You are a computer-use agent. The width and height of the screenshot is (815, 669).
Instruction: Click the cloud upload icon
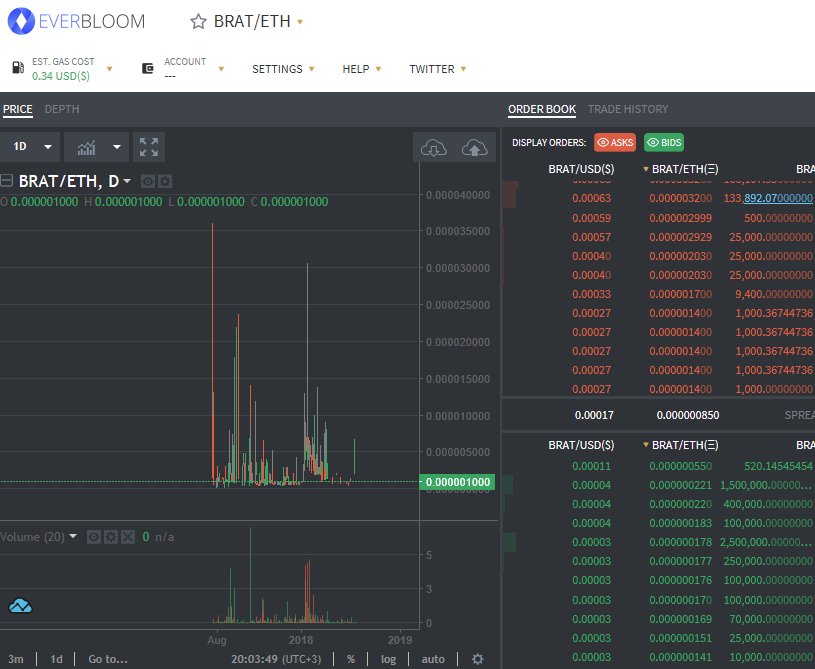tap(475, 148)
